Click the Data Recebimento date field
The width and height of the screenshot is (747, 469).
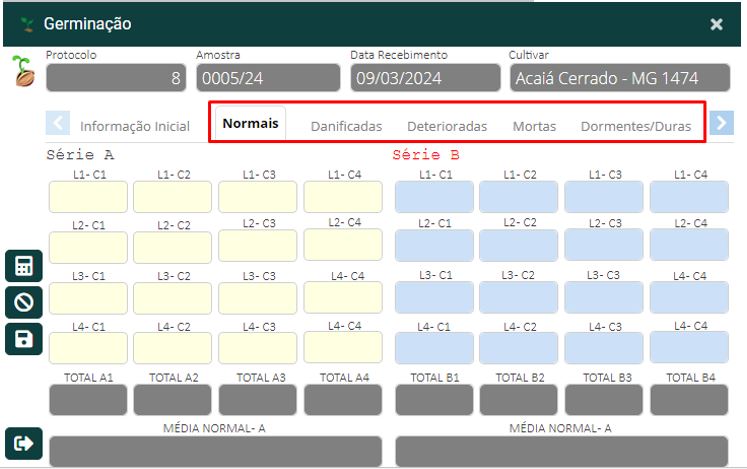point(425,78)
